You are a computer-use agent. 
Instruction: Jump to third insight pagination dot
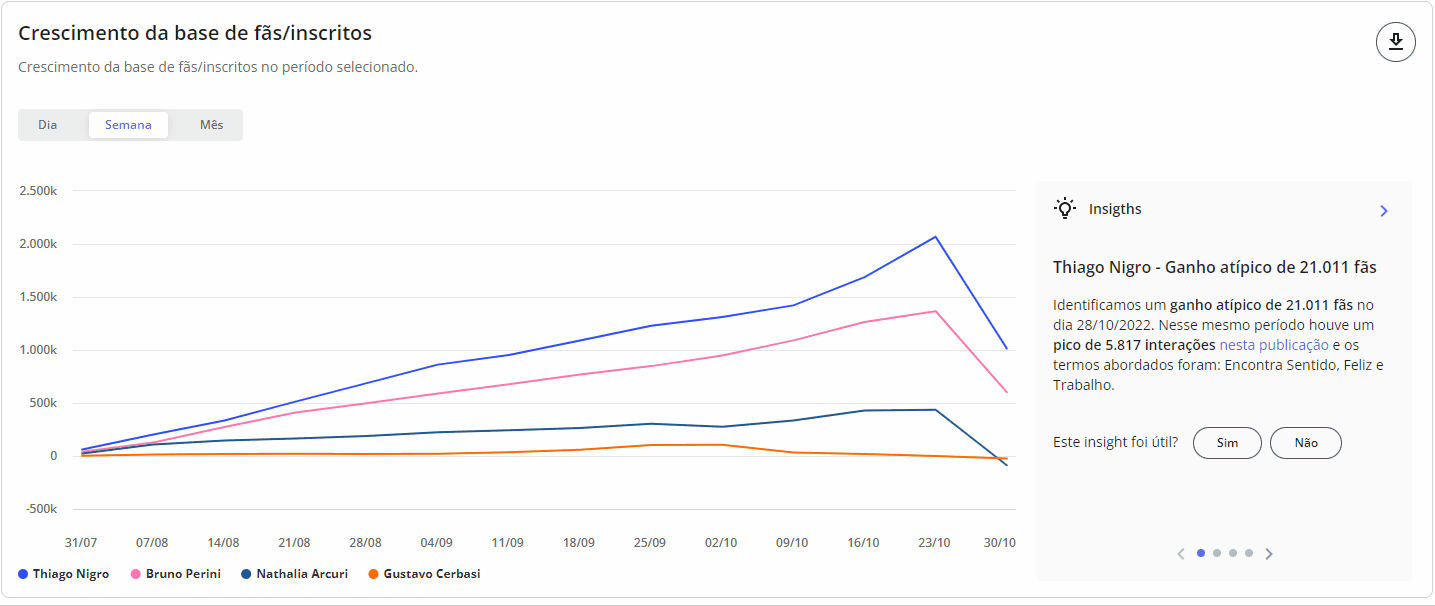click(1233, 553)
